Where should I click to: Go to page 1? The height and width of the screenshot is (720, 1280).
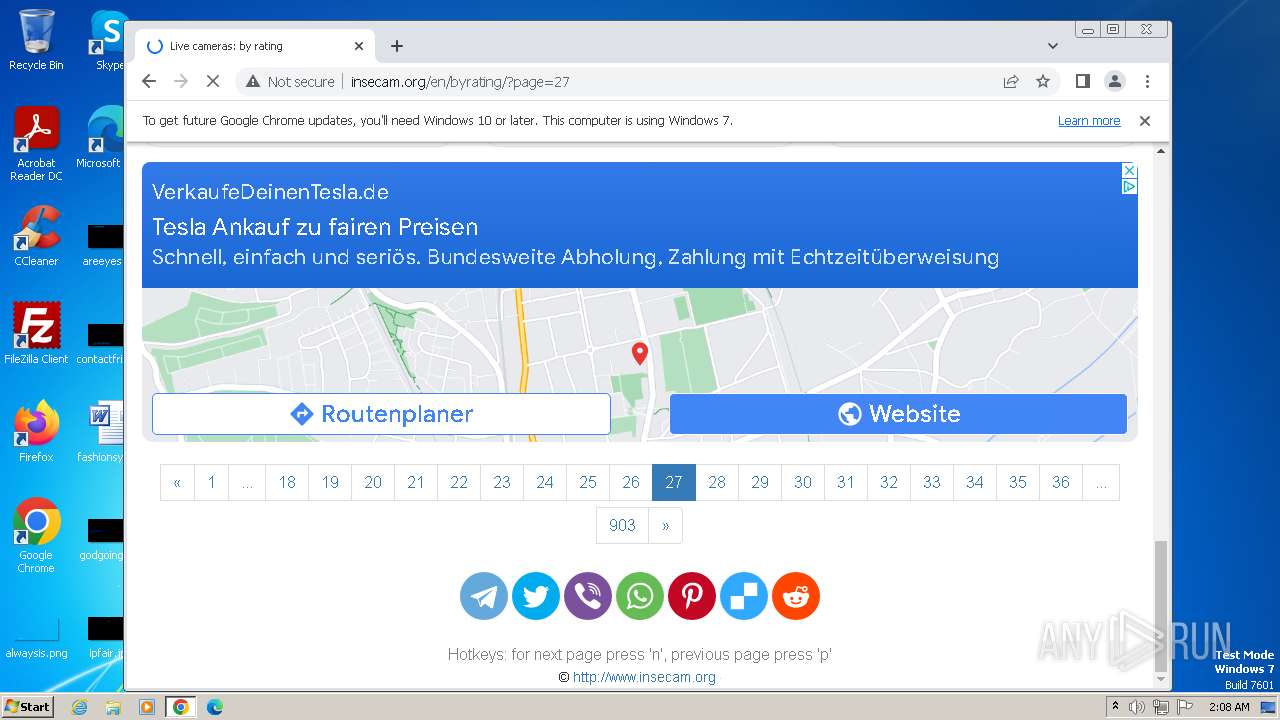(x=211, y=482)
